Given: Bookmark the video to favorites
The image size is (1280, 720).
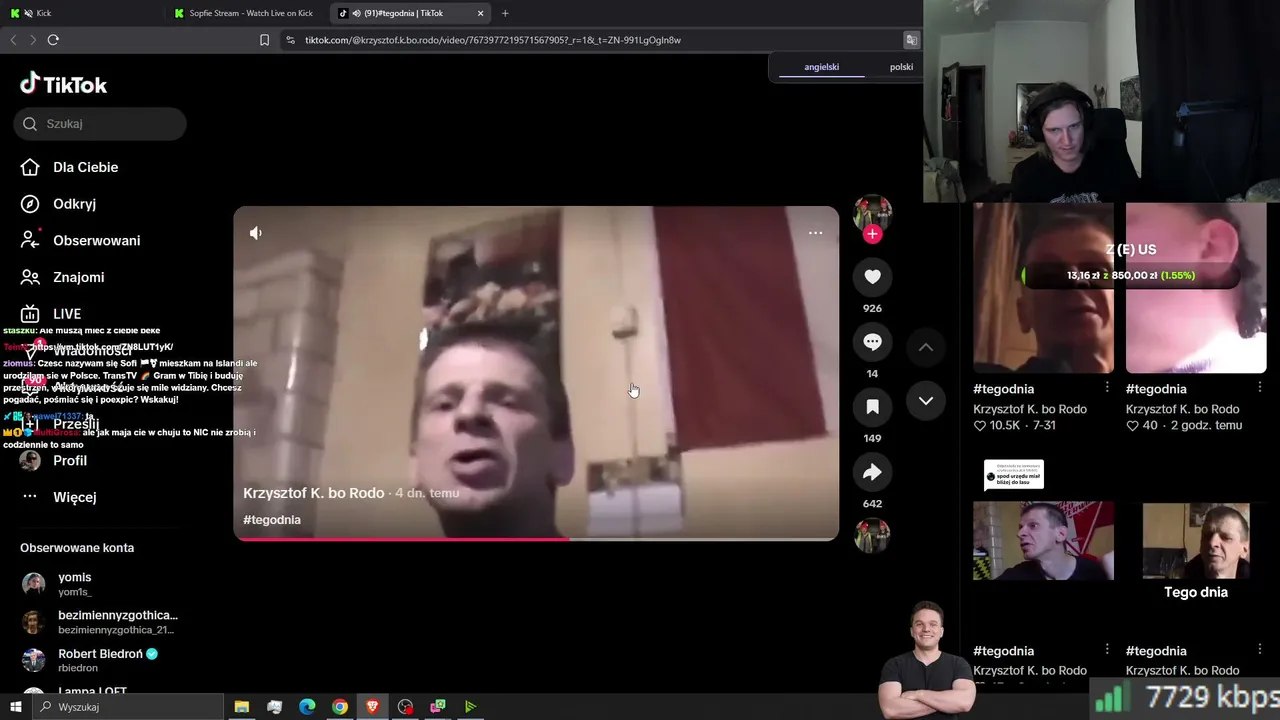Looking at the screenshot, I should [872, 407].
